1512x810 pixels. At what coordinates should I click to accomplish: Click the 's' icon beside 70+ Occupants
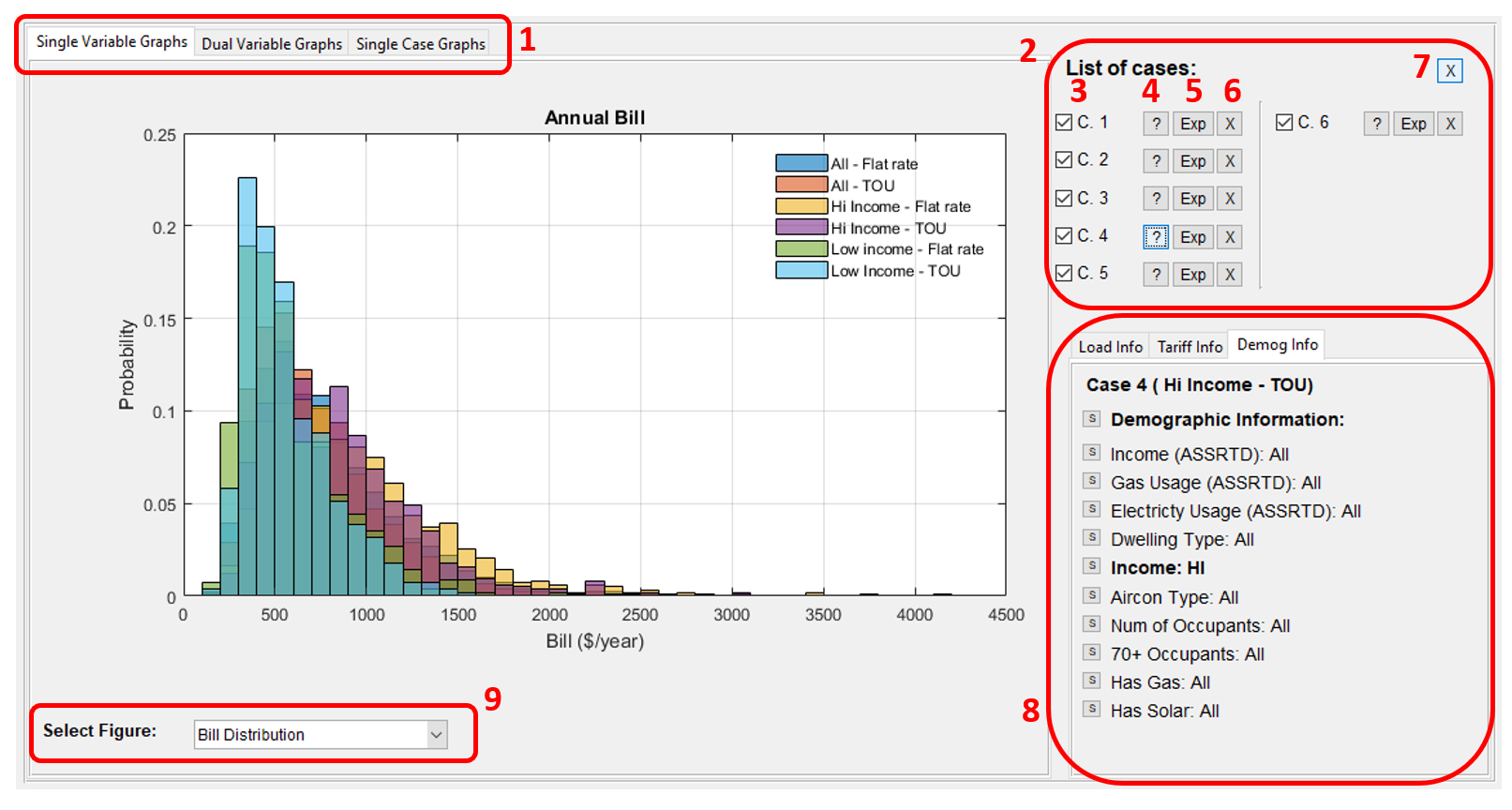[x=1092, y=652]
